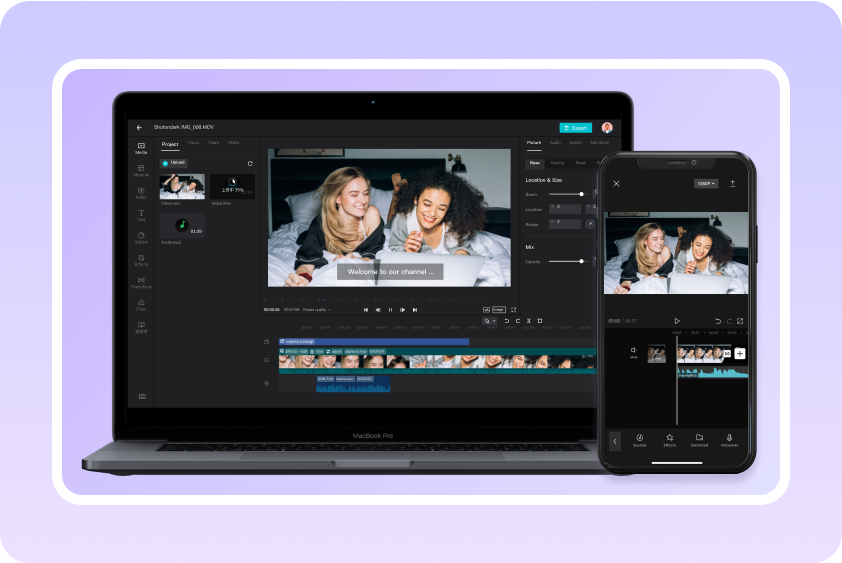
Task: Open the Media panel in the sidebar
Action: [x=141, y=147]
